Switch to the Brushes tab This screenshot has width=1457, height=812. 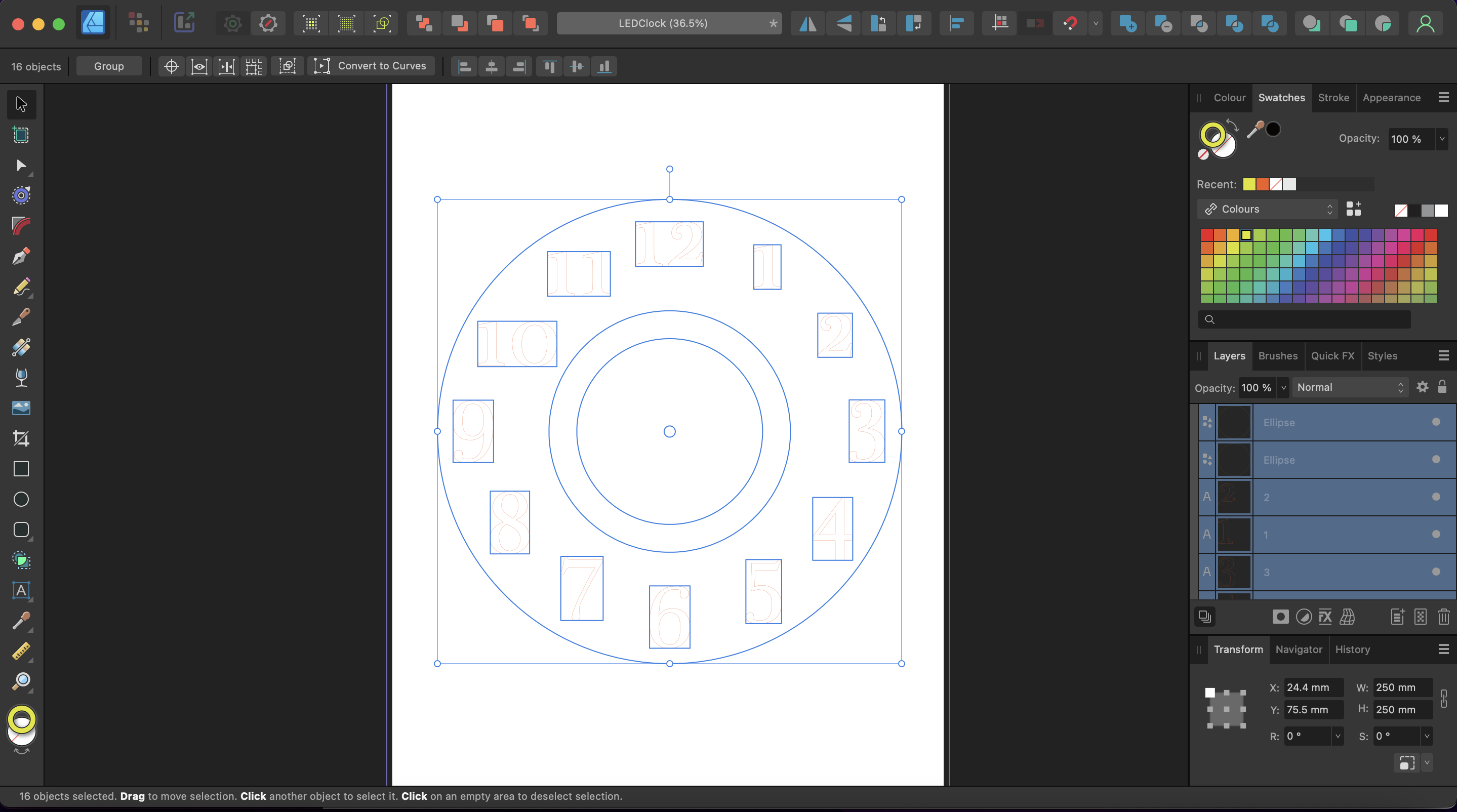pyautogui.click(x=1278, y=355)
